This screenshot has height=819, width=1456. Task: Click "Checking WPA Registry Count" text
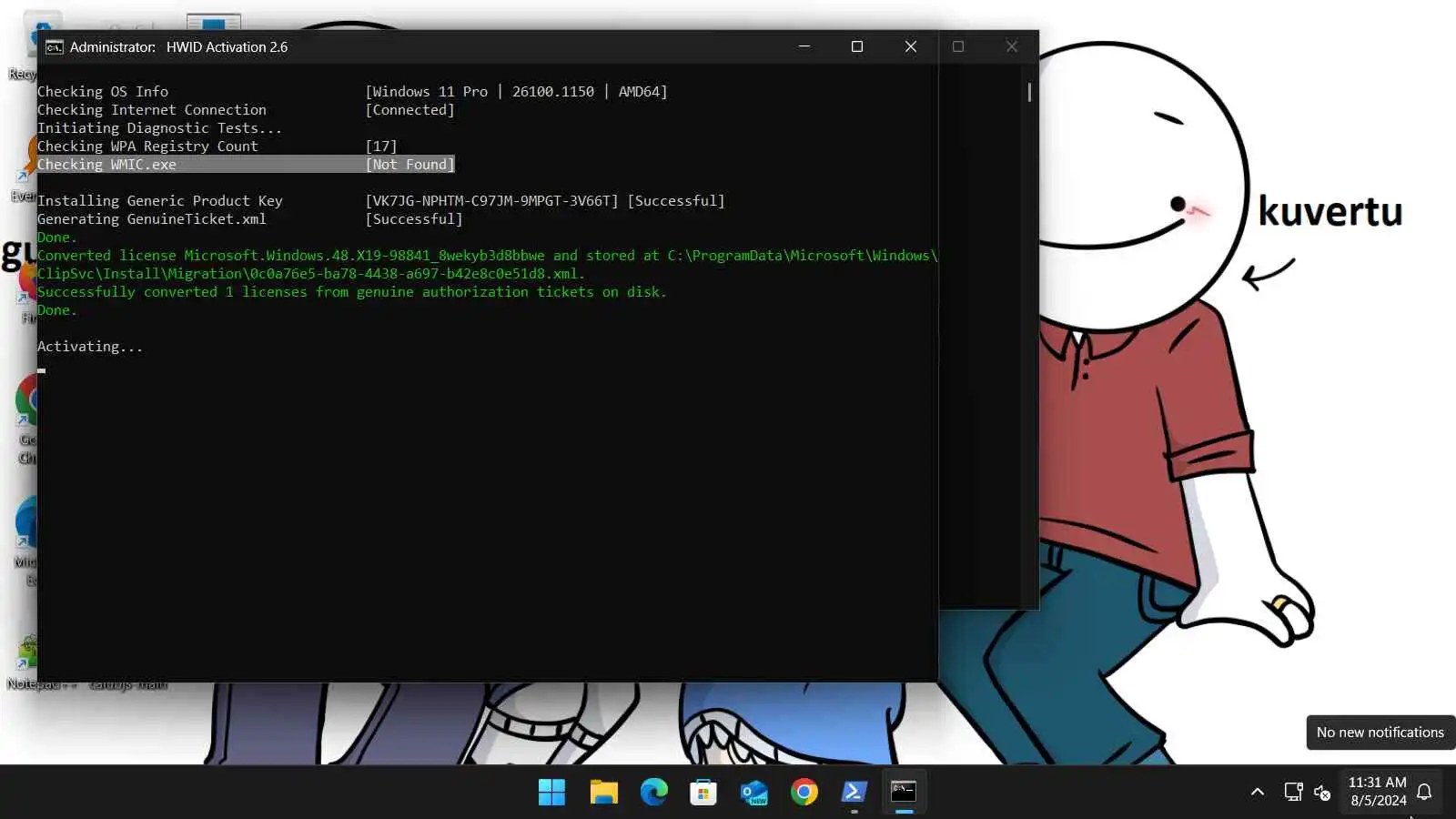(147, 147)
